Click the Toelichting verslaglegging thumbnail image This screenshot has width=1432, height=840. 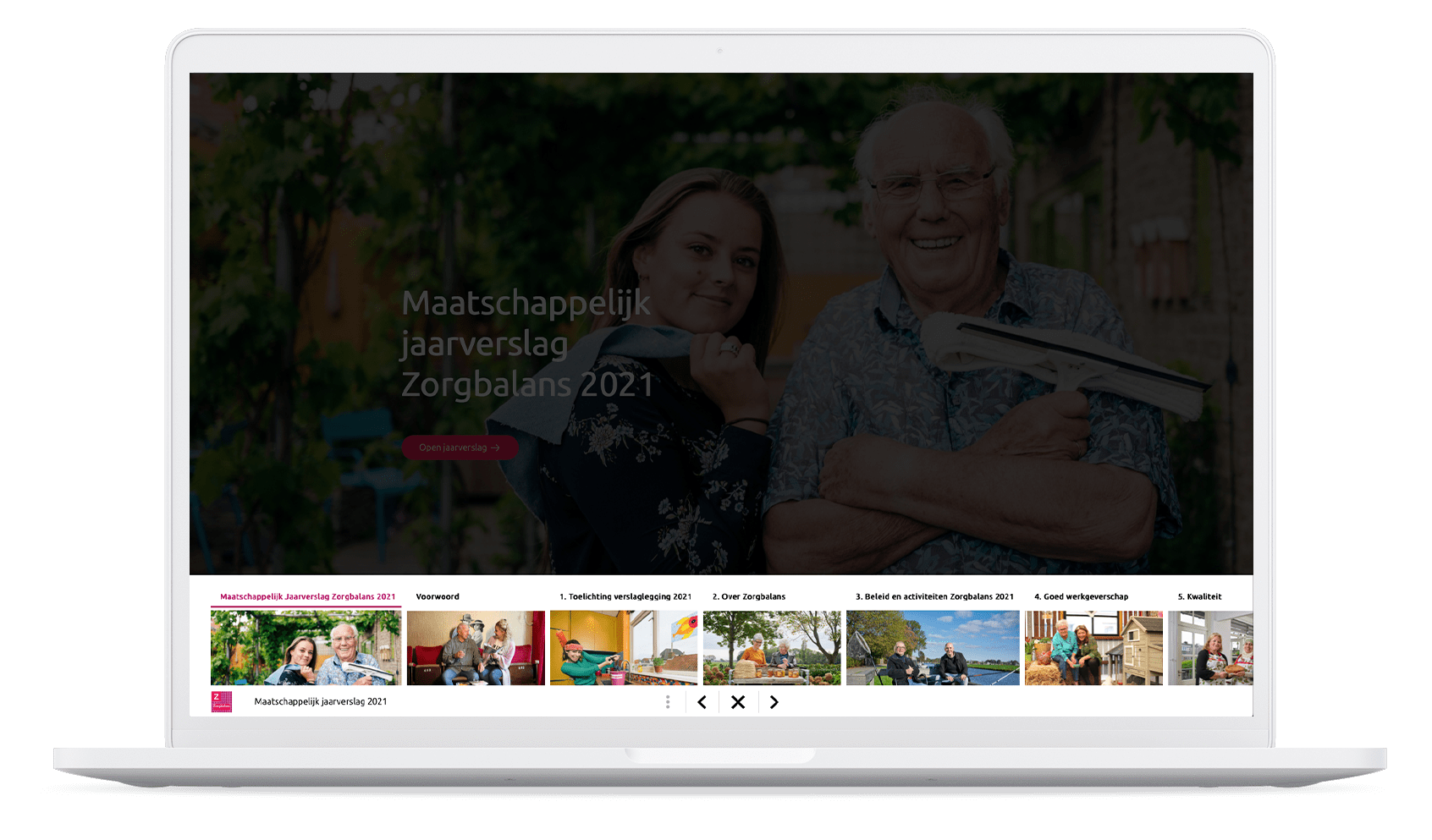(x=624, y=648)
